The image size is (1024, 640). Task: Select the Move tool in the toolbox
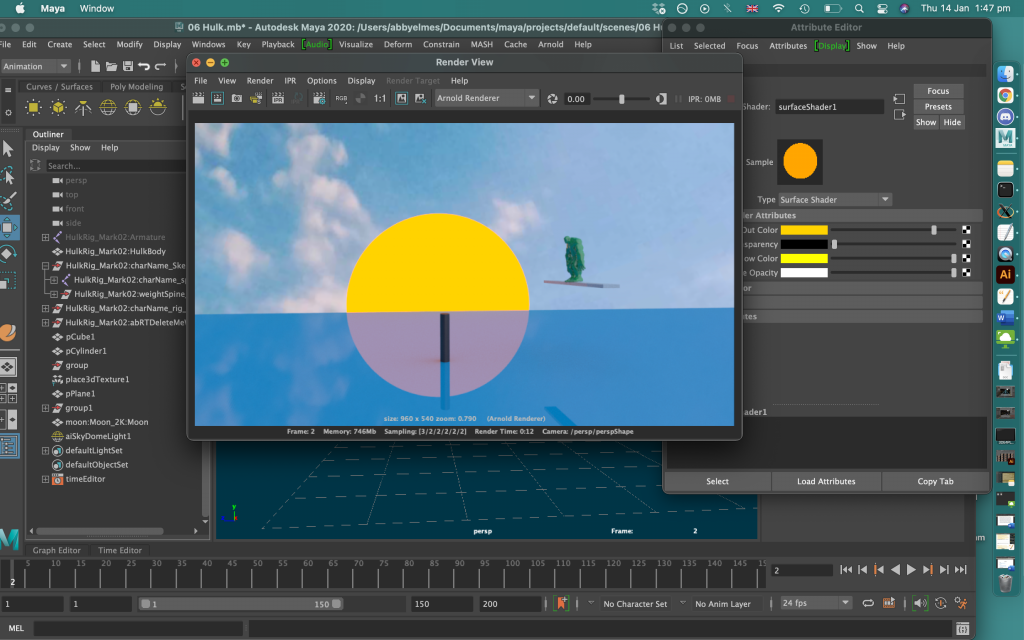(x=9, y=228)
